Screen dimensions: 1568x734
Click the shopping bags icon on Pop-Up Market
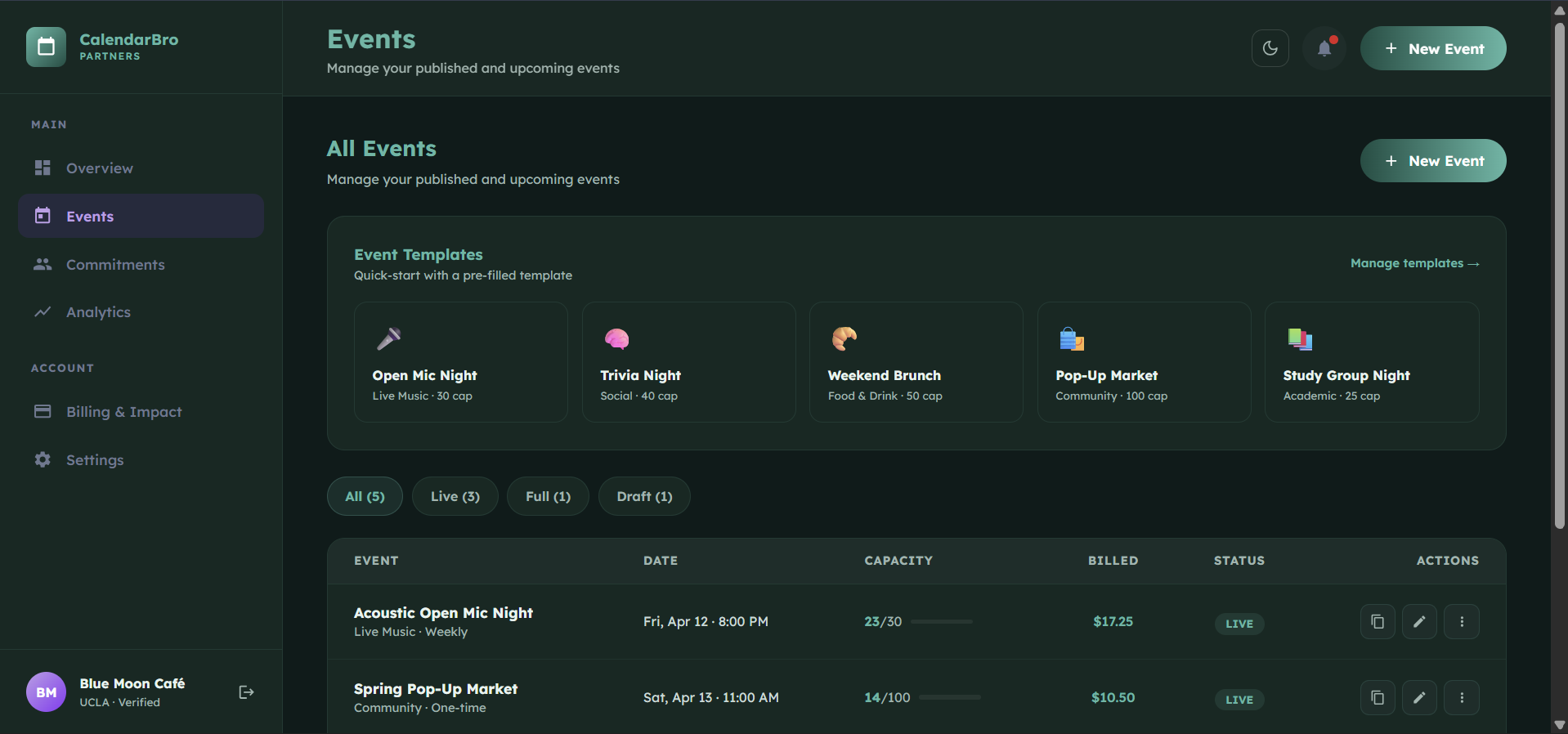tap(1072, 338)
